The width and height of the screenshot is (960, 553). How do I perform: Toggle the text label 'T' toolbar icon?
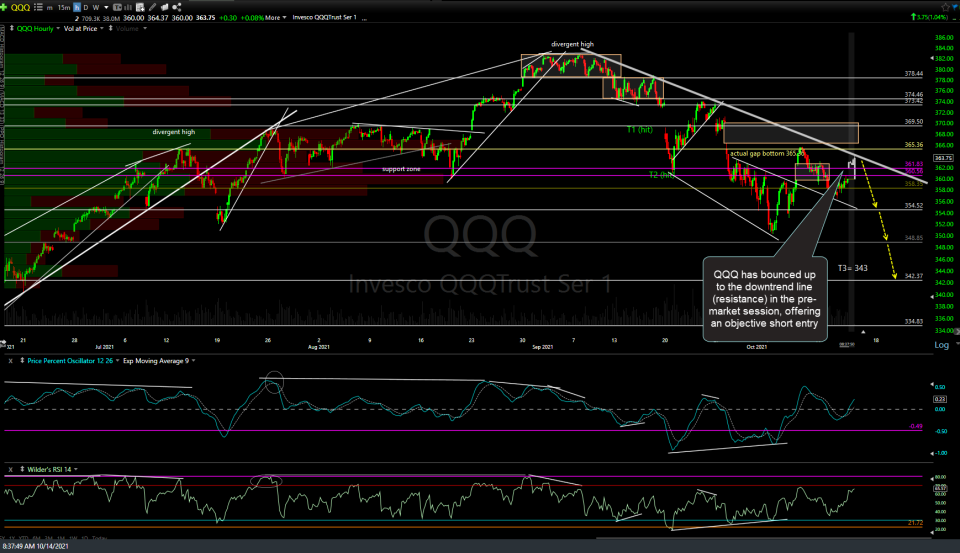(x=118, y=7)
